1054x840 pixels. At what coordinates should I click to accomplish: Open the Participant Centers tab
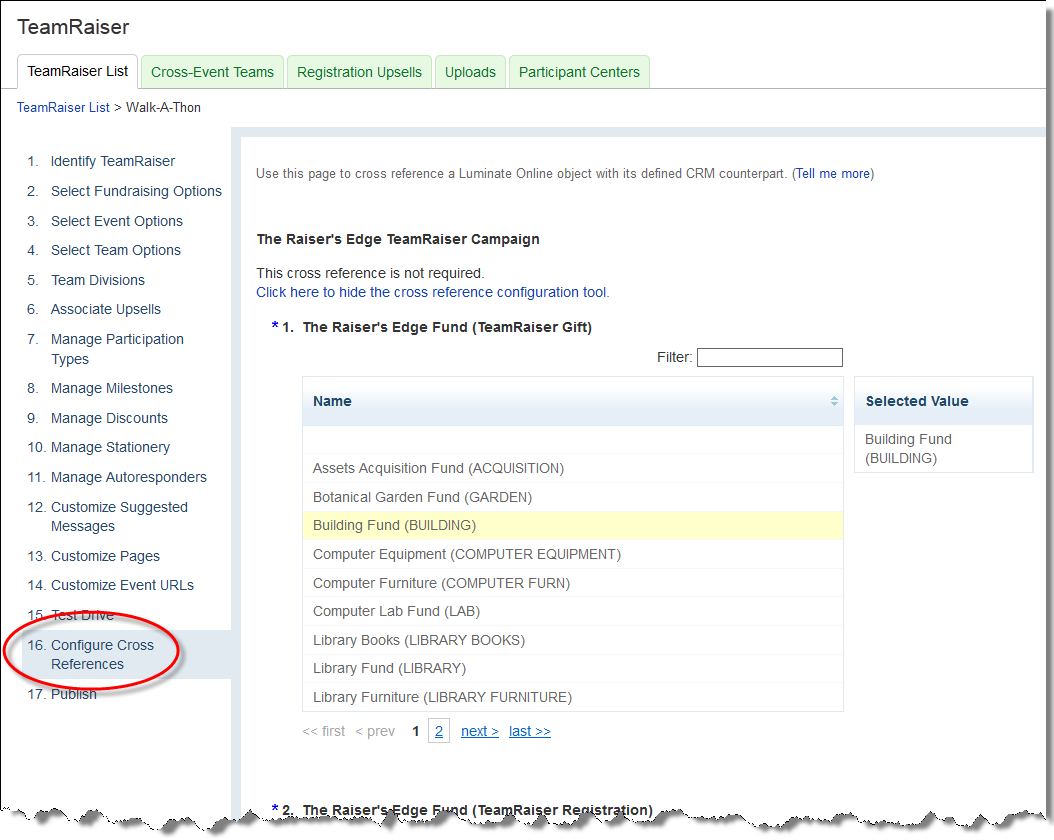[579, 72]
